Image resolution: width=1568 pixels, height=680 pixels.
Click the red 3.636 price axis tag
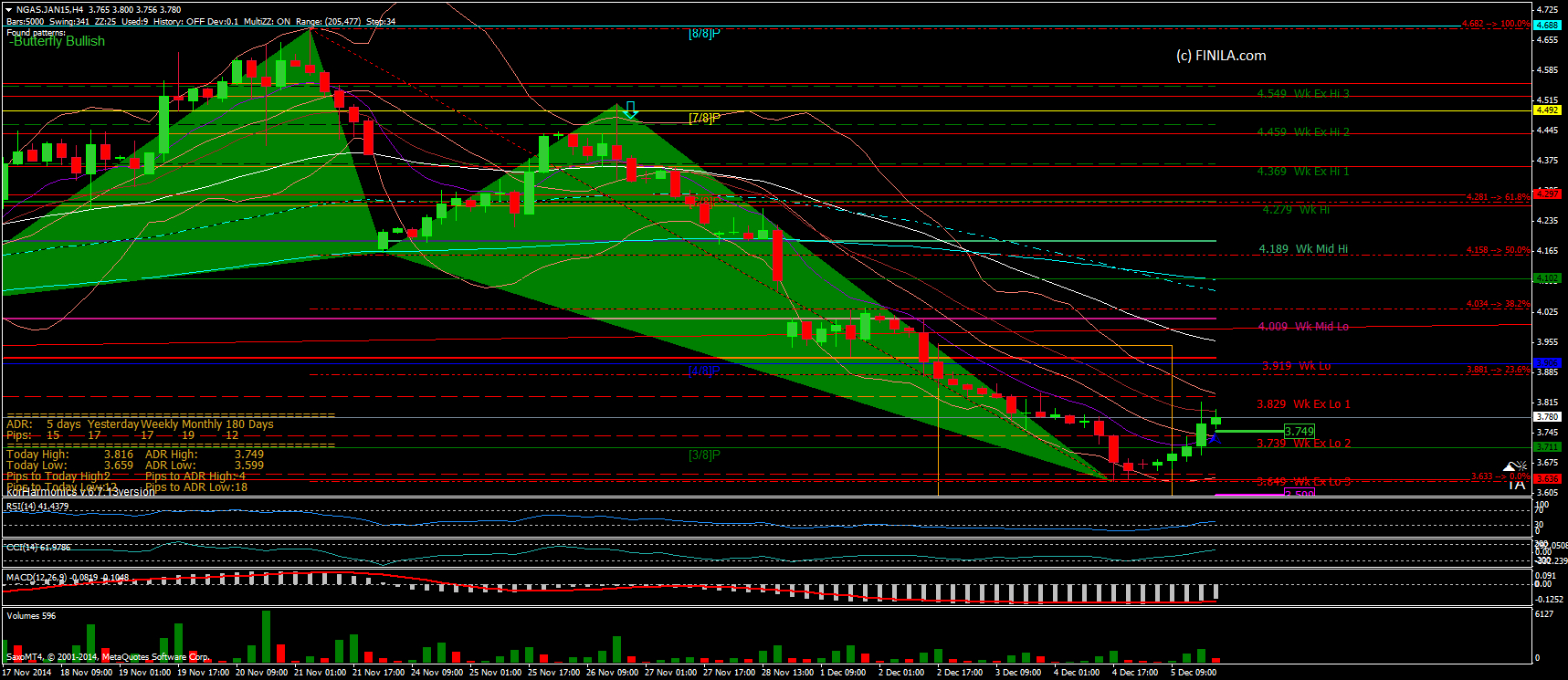(x=1547, y=479)
